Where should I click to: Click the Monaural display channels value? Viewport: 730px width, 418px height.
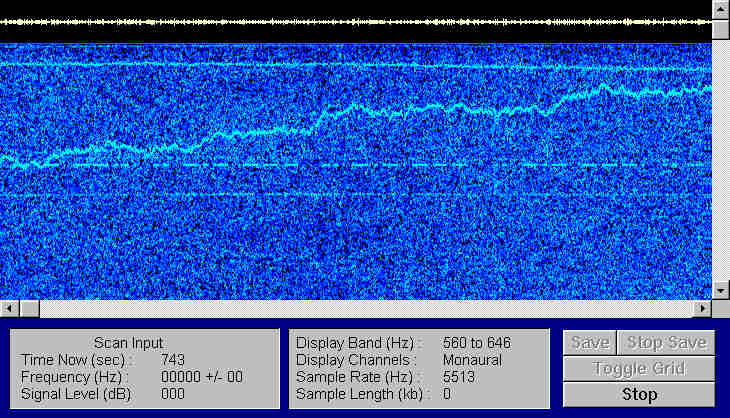pos(472,360)
